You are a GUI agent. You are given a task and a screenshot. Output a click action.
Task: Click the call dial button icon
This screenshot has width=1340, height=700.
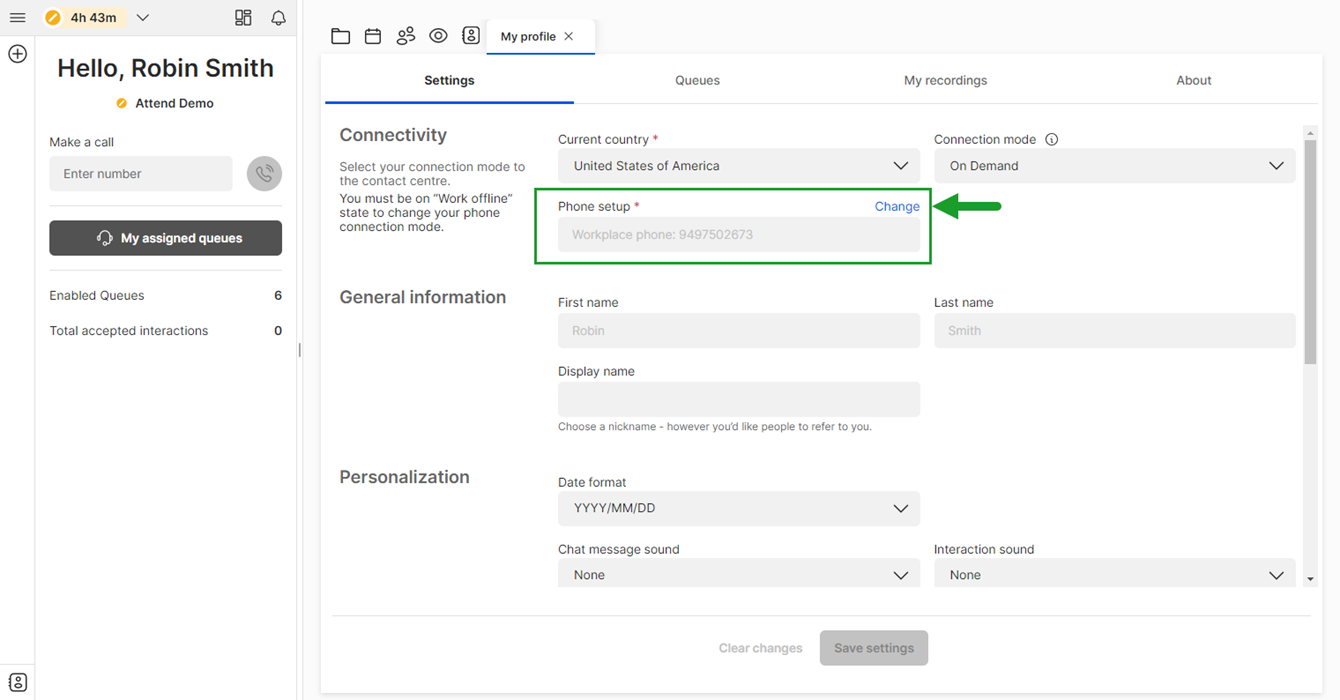pyautogui.click(x=264, y=174)
